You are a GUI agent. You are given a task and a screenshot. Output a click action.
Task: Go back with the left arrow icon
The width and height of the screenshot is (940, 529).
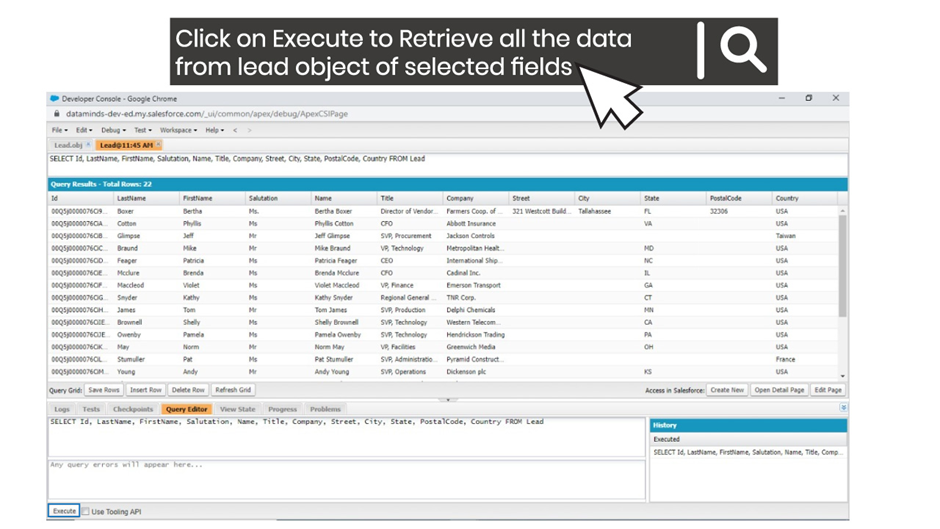235,130
